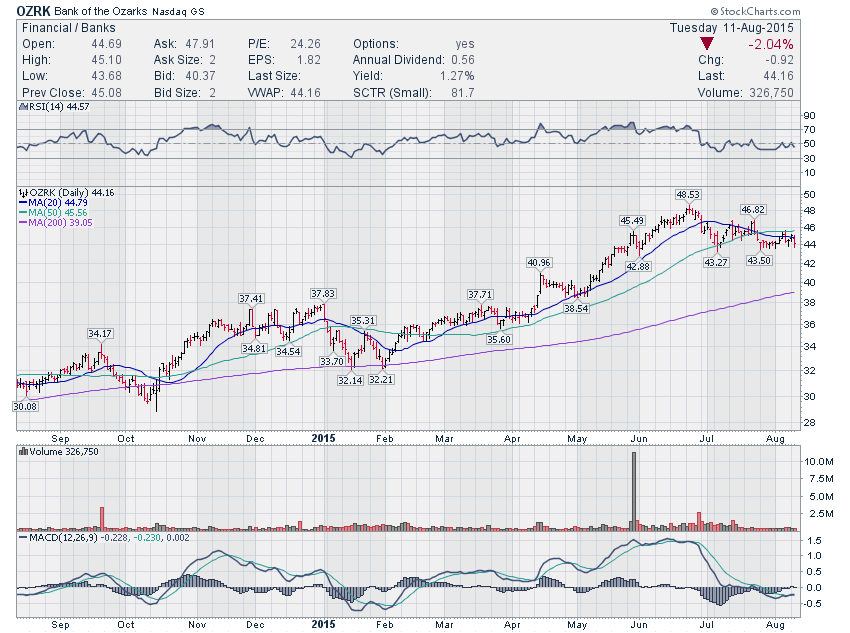Click the 40.96 price high label

click(539, 263)
